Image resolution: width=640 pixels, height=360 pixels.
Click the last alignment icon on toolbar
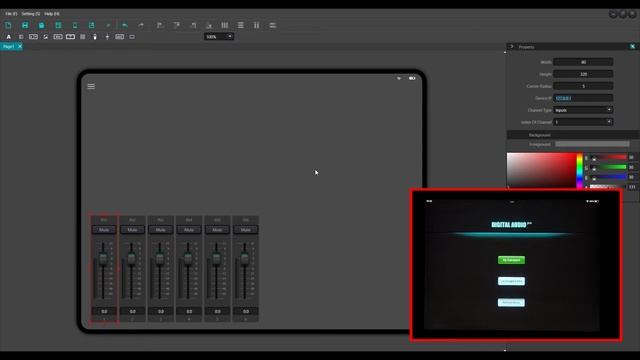tap(273, 25)
